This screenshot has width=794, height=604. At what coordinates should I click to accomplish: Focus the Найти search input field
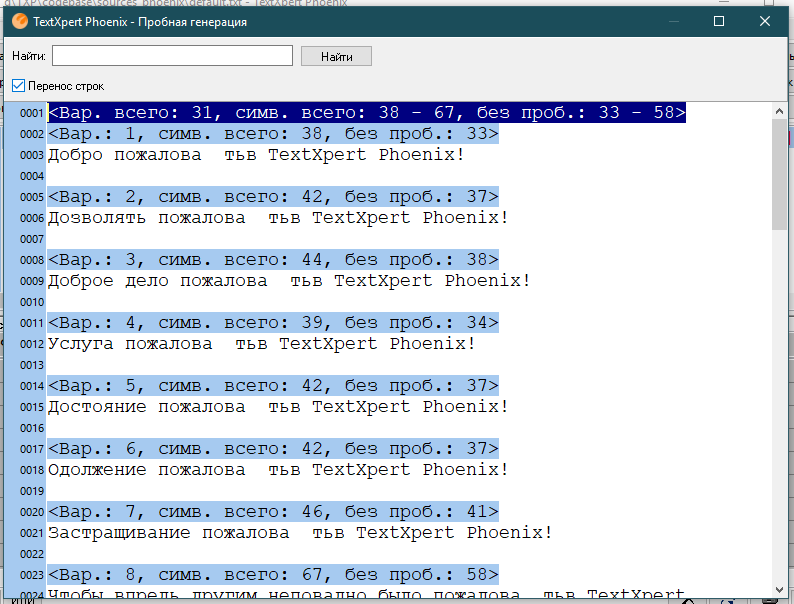point(172,56)
